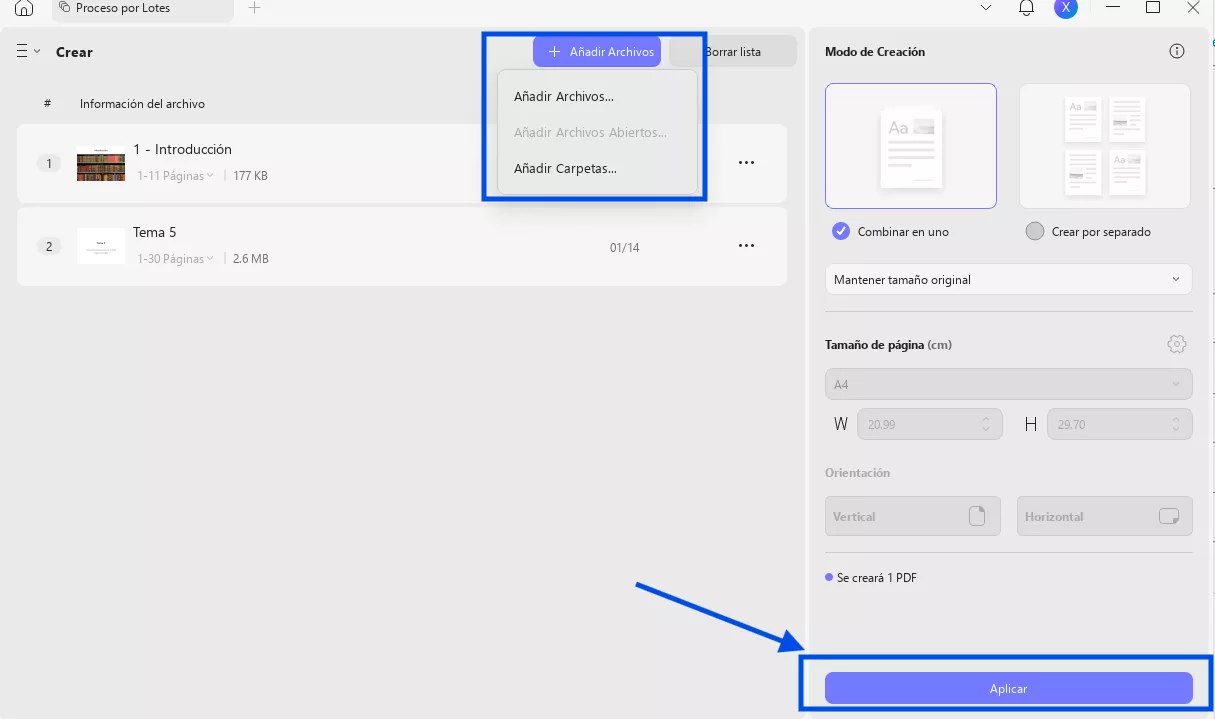
Task: Adjust the width stepper arrows
Action: [x=987, y=424]
